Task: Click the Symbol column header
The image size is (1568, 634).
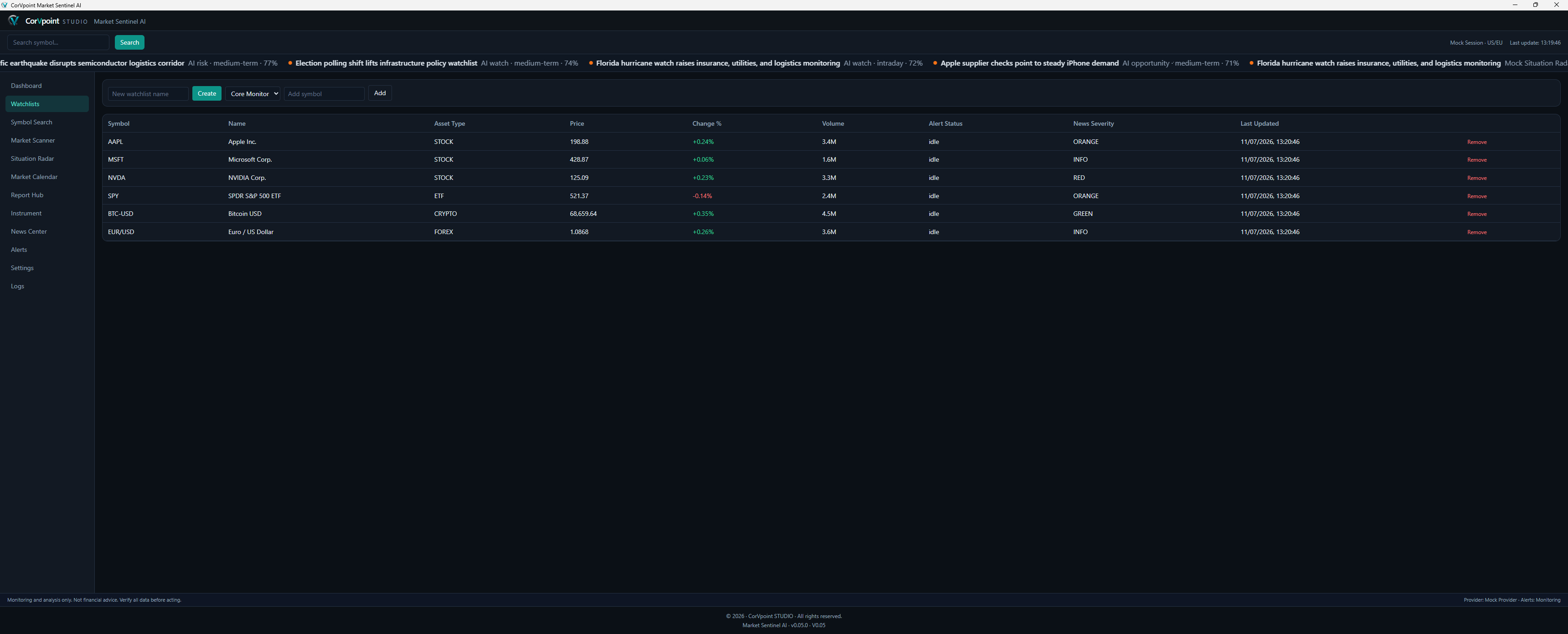Action: pos(119,123)
